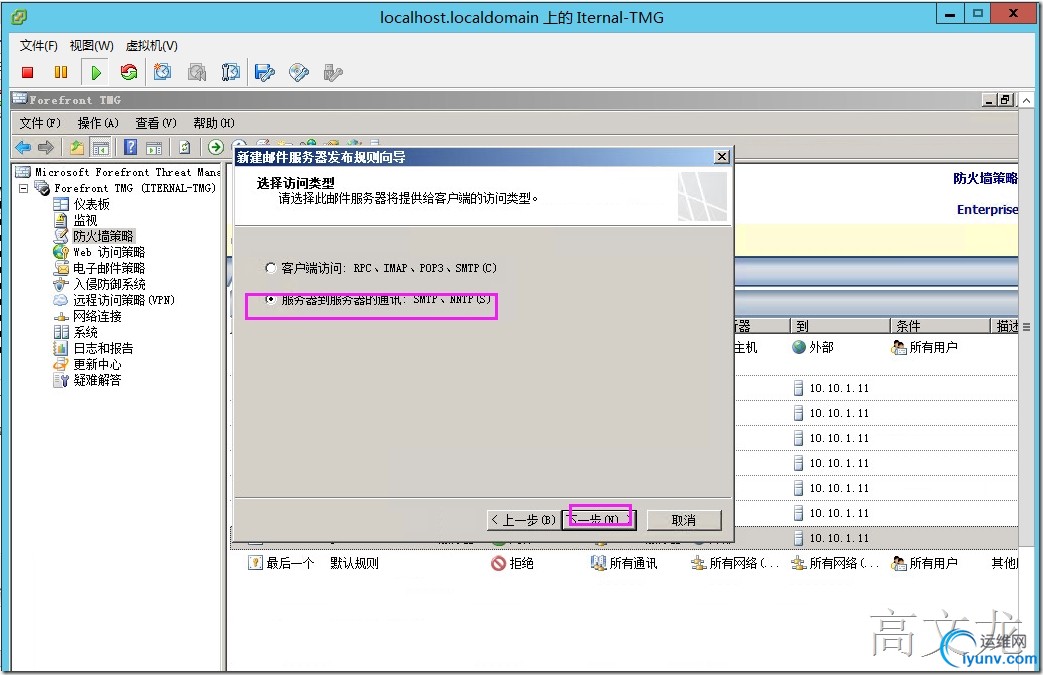
Task: Click the 所有通讯 protocol icon
Action: point(598,563)
